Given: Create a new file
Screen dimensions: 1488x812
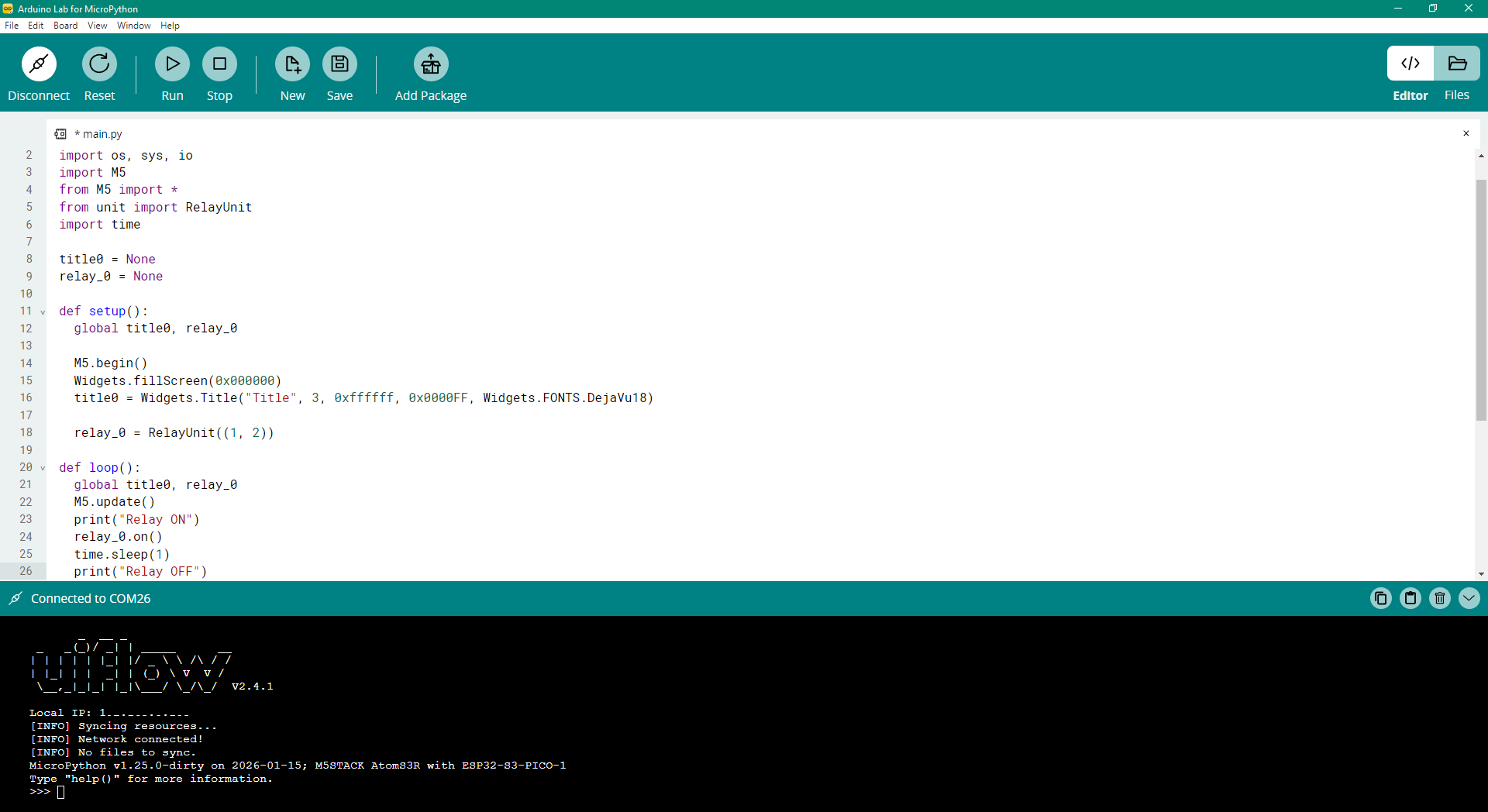Looking at the screenshot, I should (292, 64).
